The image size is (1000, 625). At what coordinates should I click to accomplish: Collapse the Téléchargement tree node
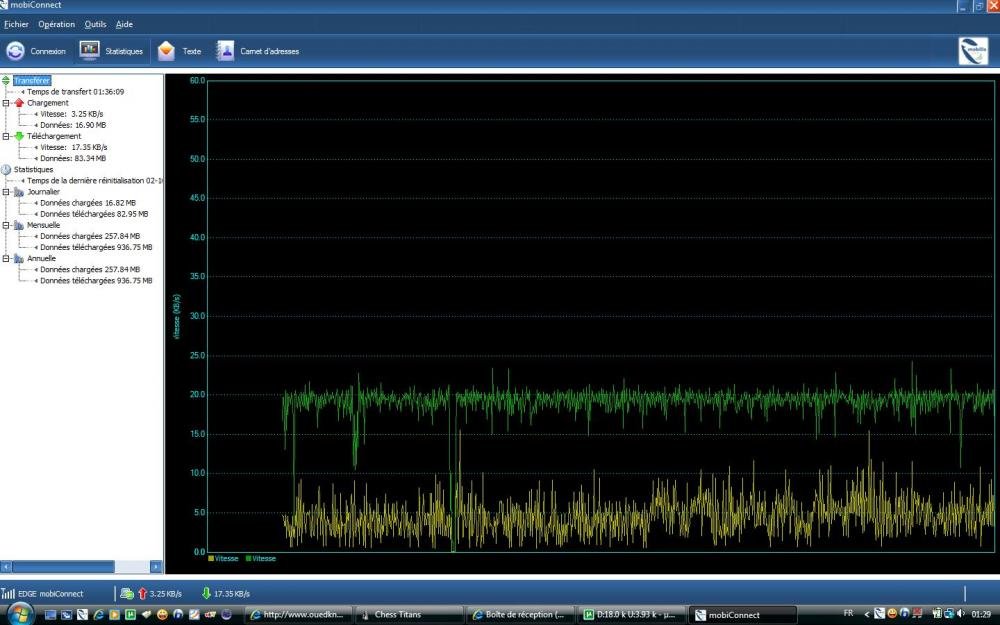click(x=6, y=136)
